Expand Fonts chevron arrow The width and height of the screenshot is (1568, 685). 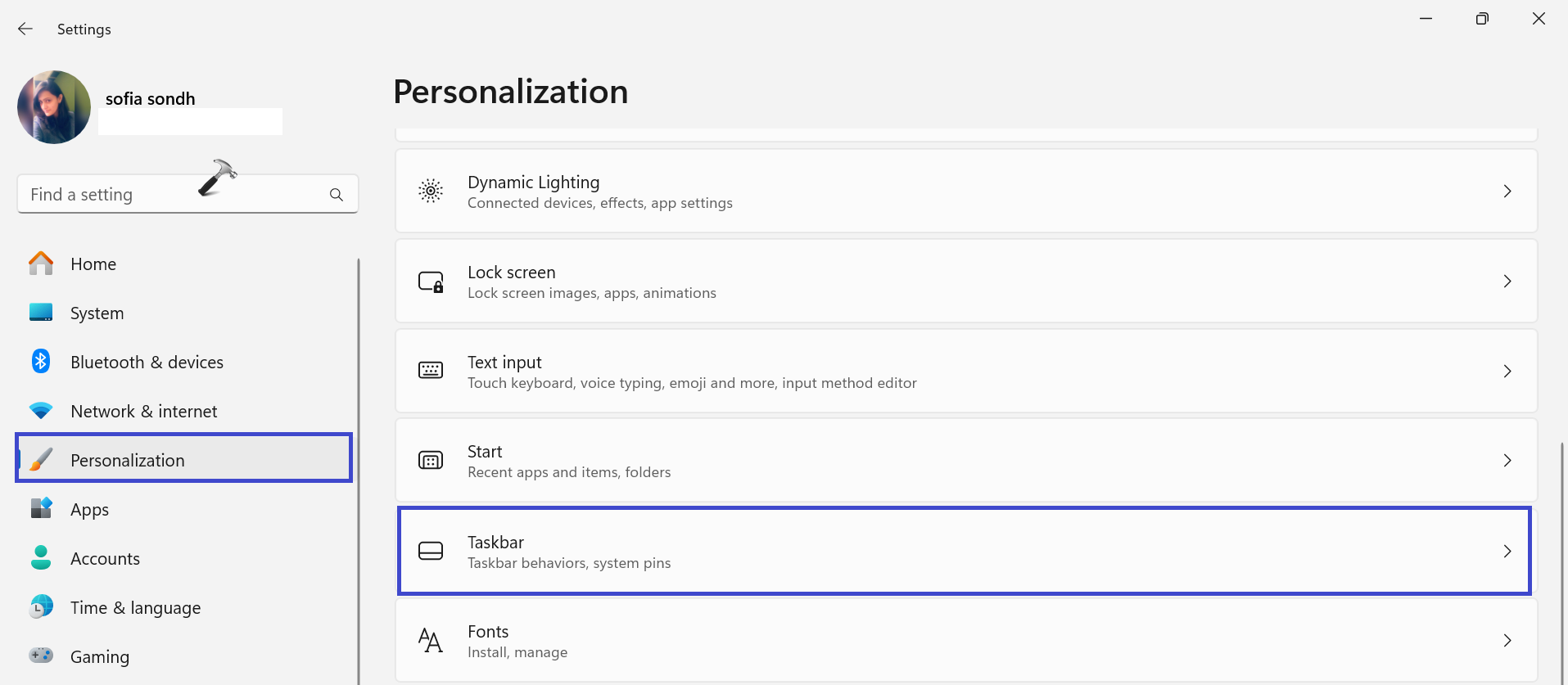(x=1507, y=640)
